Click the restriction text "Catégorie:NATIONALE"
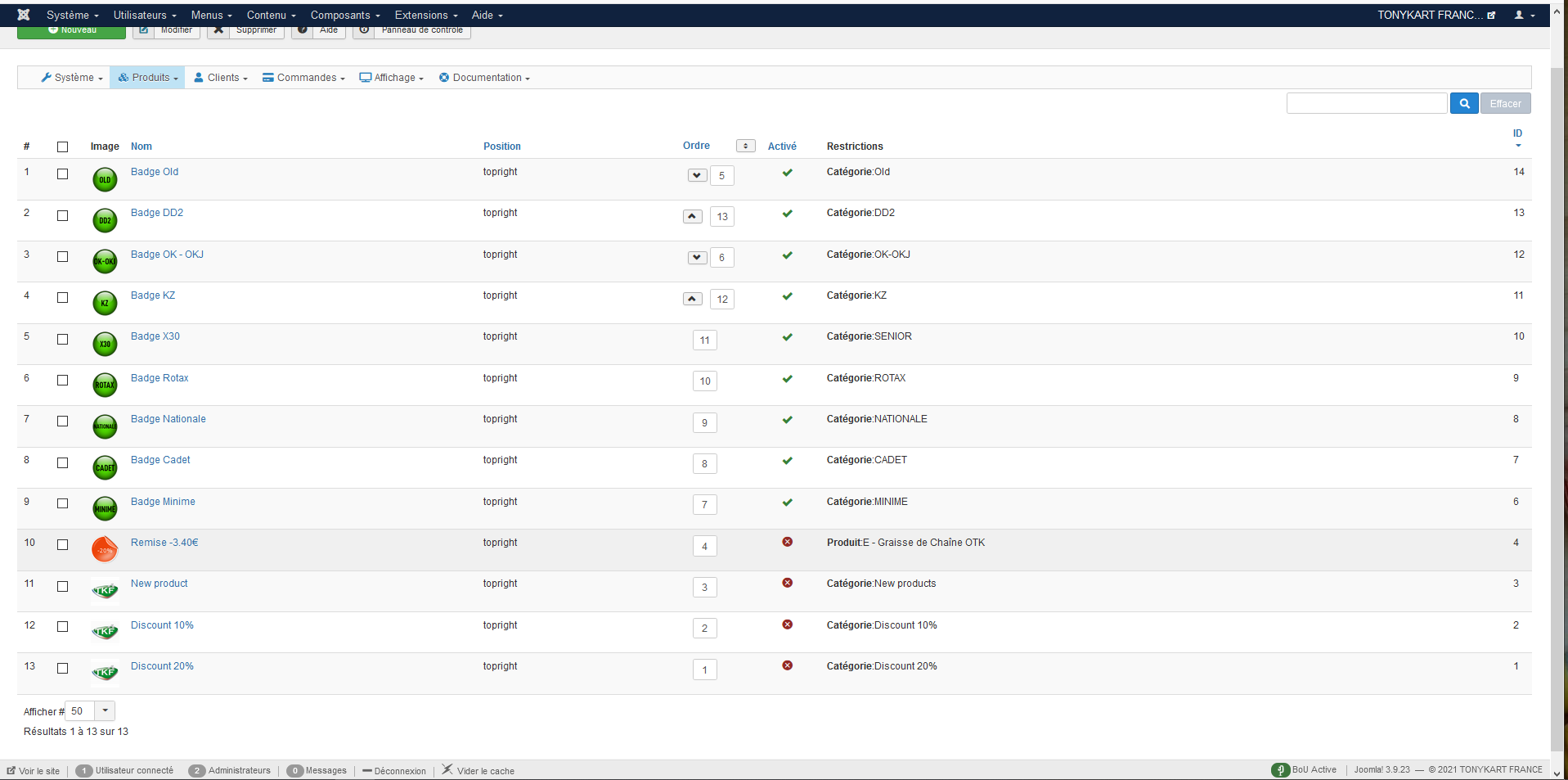 pyautogui.click(x=877, y=419)
